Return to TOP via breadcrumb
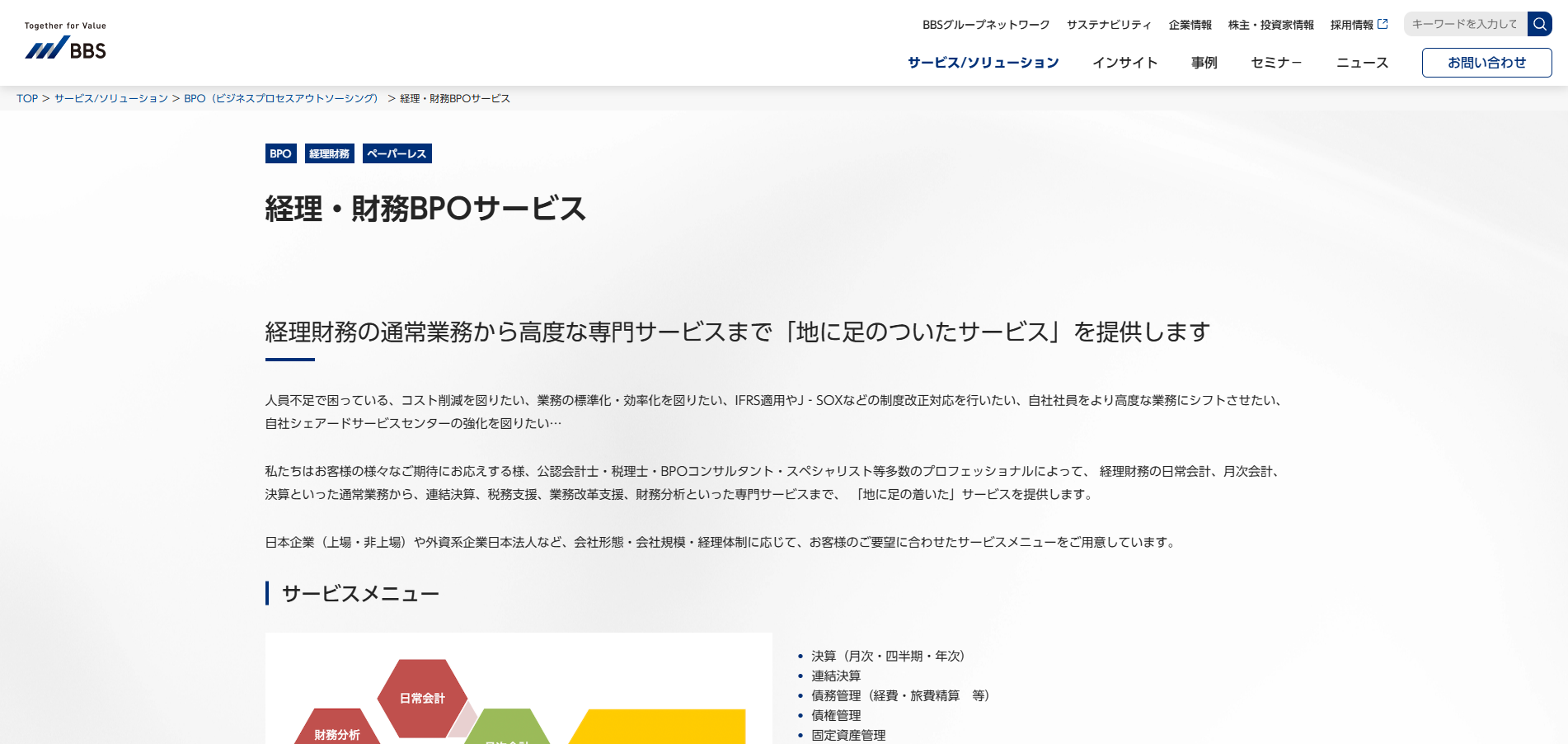 26,98
